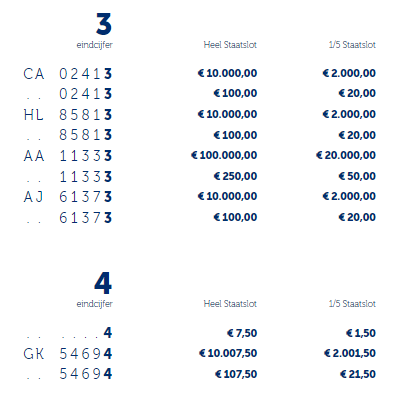
Task: Click the large eindcijfer 4 heading
Action: point(103,283)
